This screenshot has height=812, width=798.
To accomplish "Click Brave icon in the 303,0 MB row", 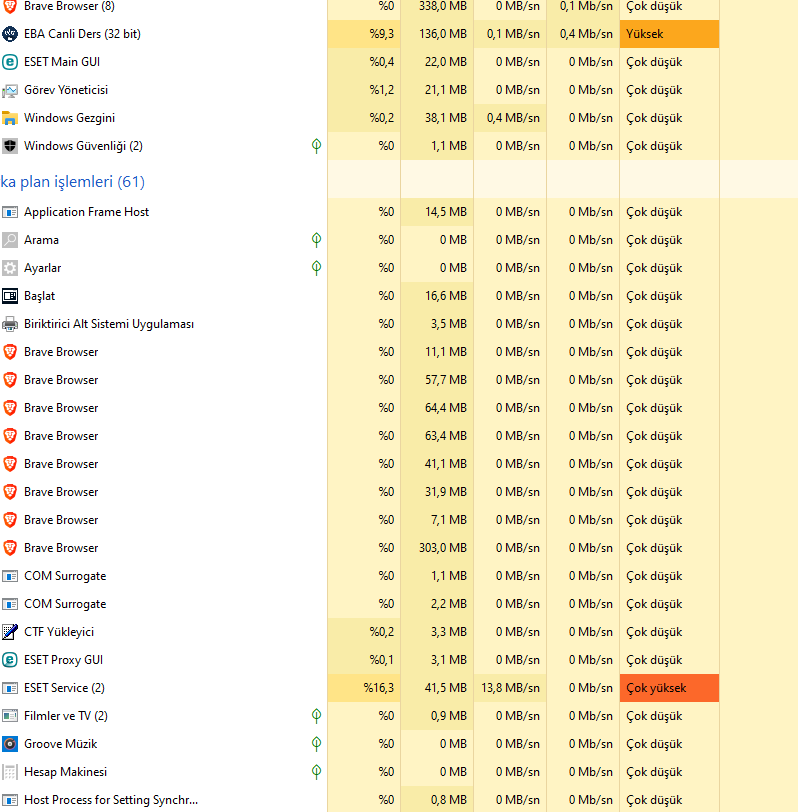I will [x=10, y=548].
